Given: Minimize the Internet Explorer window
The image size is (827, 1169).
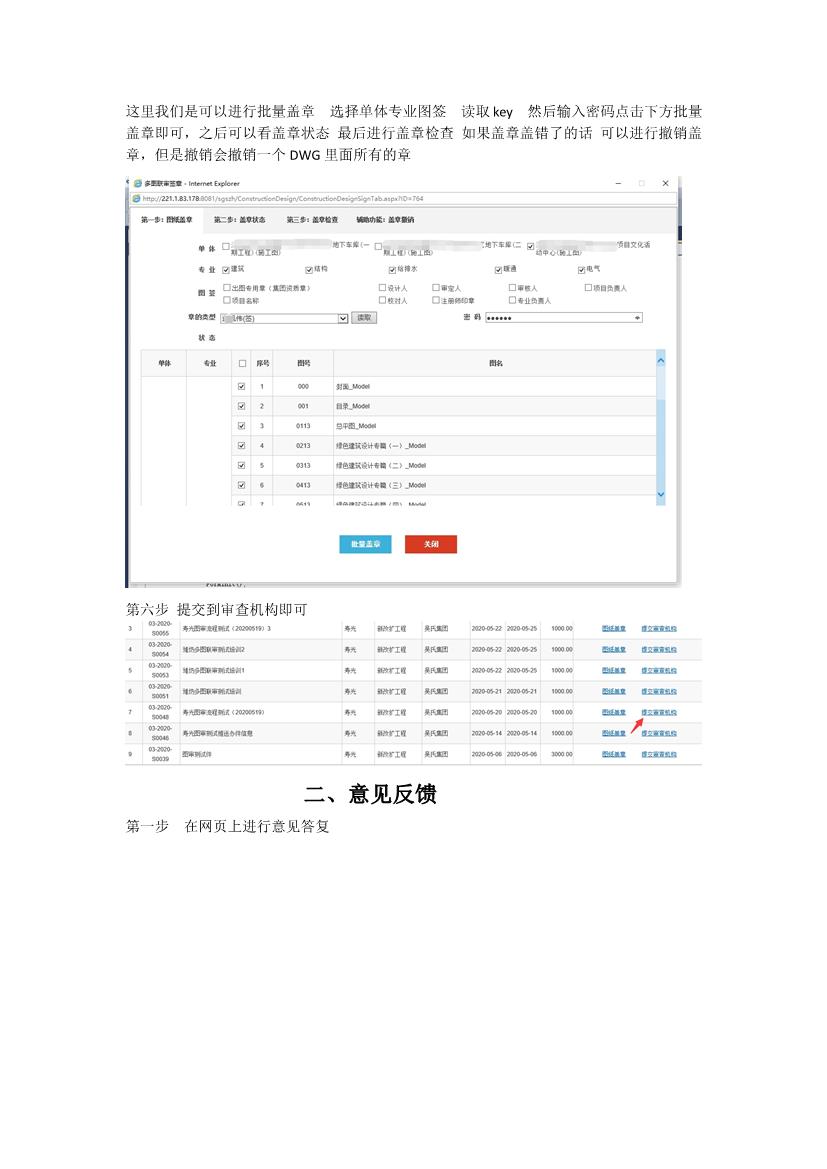Looking at the screenshot, I should [x=618, y=183].
